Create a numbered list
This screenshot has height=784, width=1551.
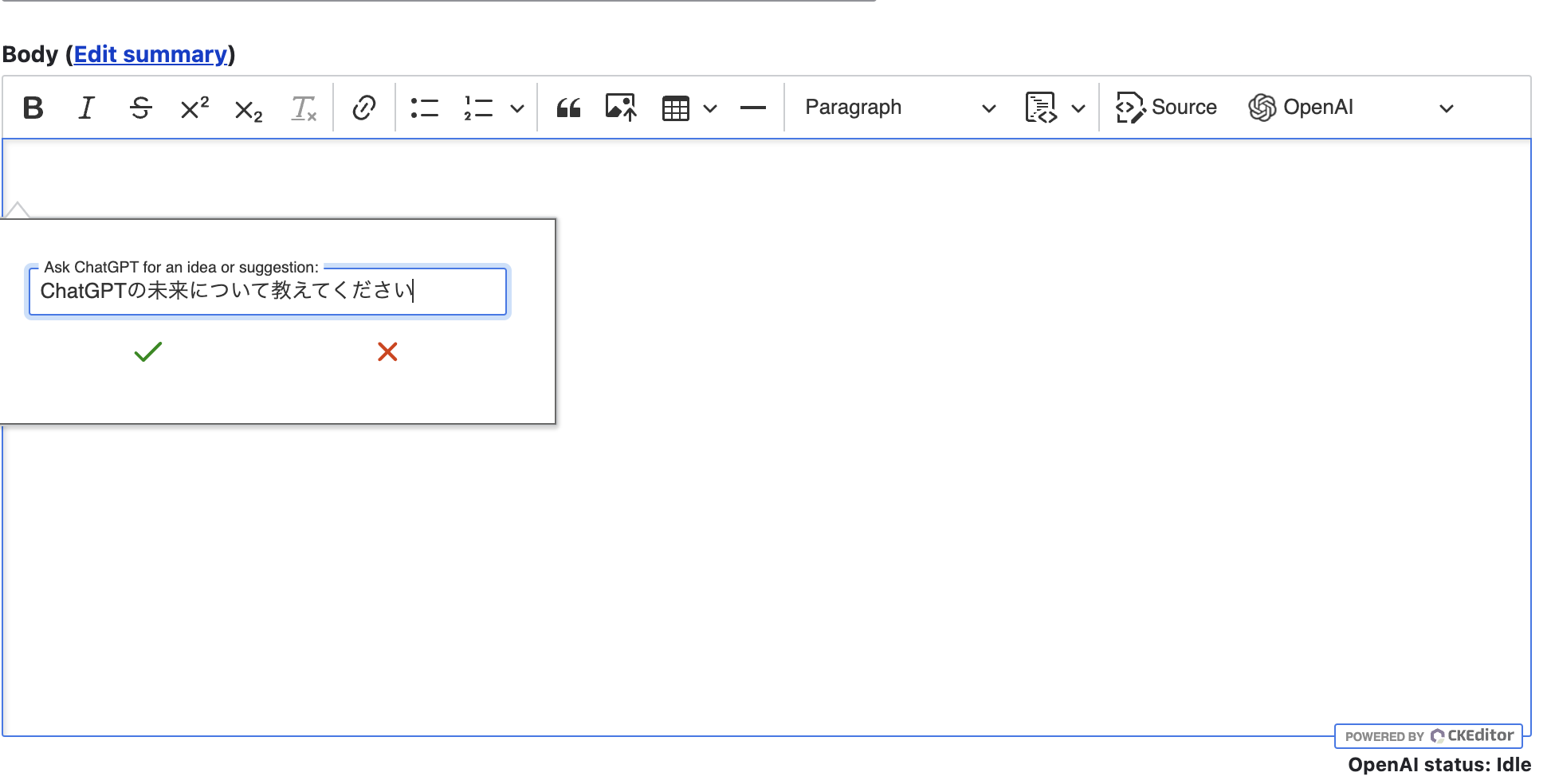point(478,108)
